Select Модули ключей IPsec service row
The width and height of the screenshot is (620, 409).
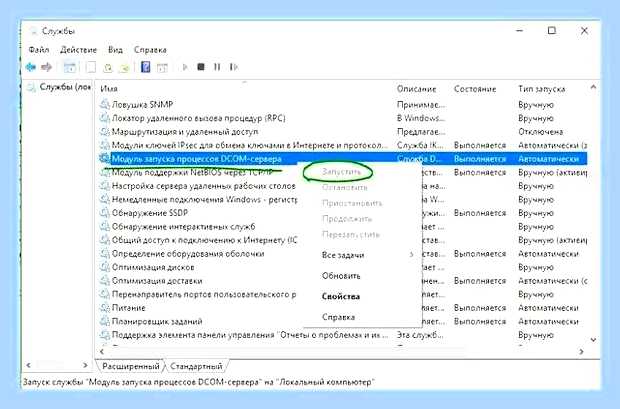(343, 145)
